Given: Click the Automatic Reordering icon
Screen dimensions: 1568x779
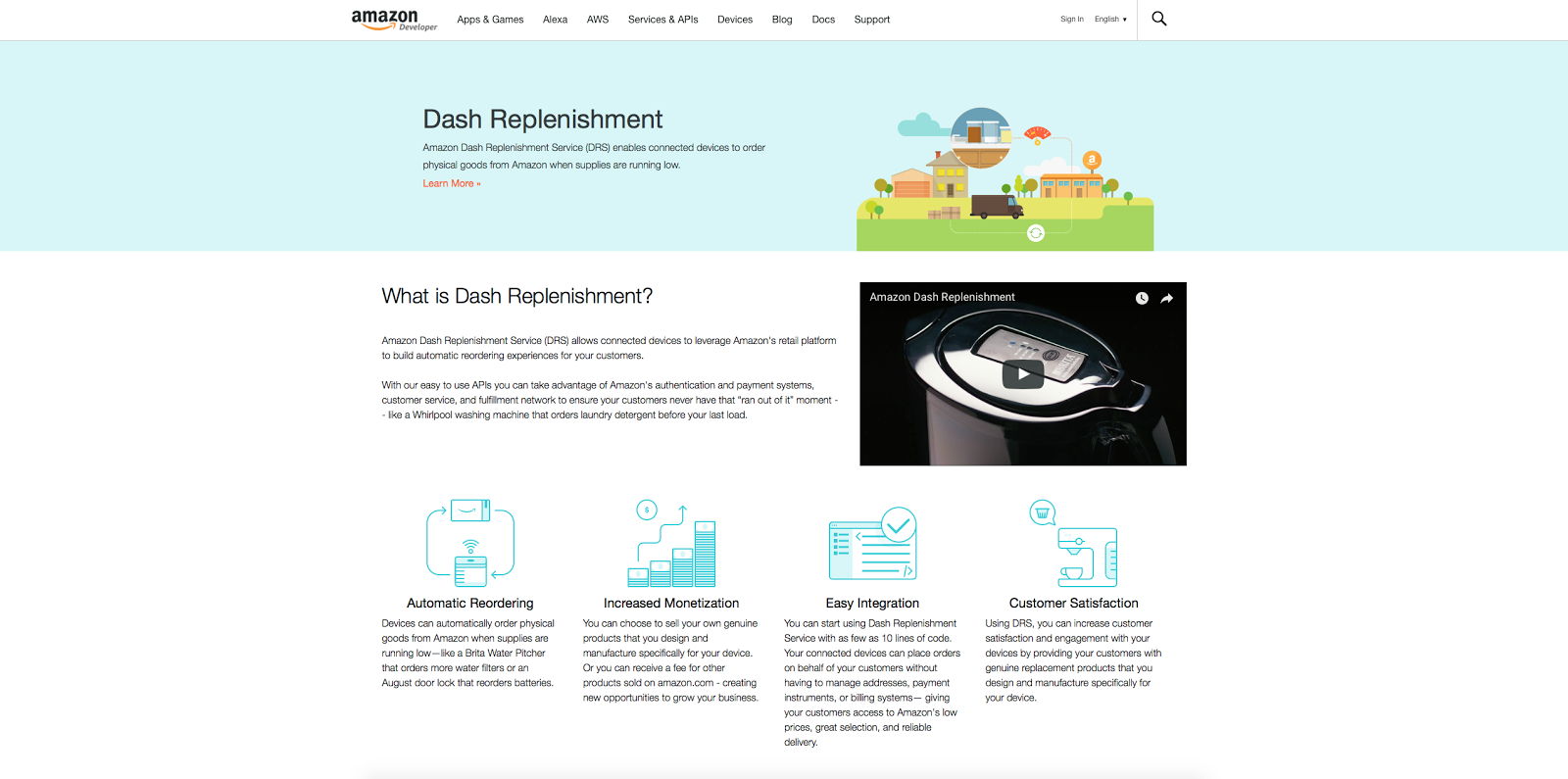Looking at the screenshot, I should 470,543.
